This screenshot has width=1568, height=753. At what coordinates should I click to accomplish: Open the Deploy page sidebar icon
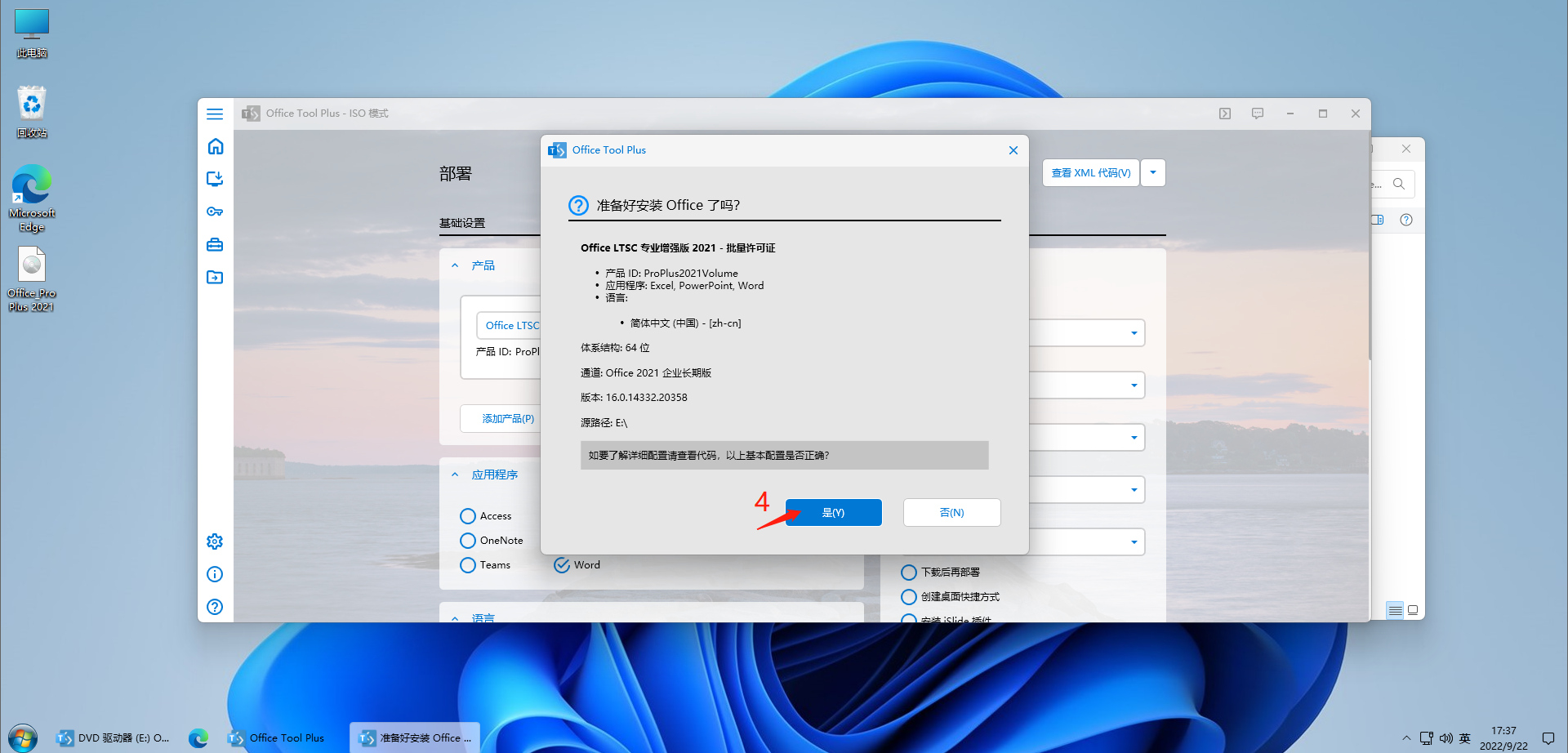[215, 179]
